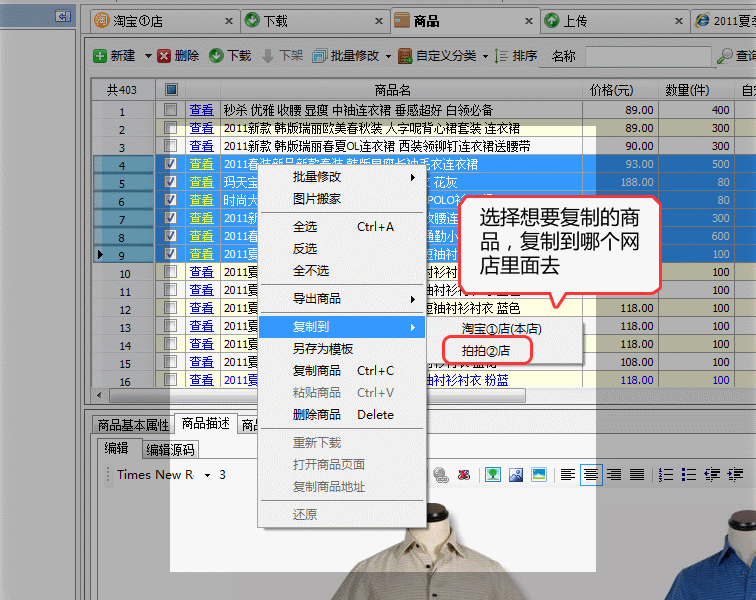Click the remove link icon
This screenshot has height=600, width=756.
[464, 475]
